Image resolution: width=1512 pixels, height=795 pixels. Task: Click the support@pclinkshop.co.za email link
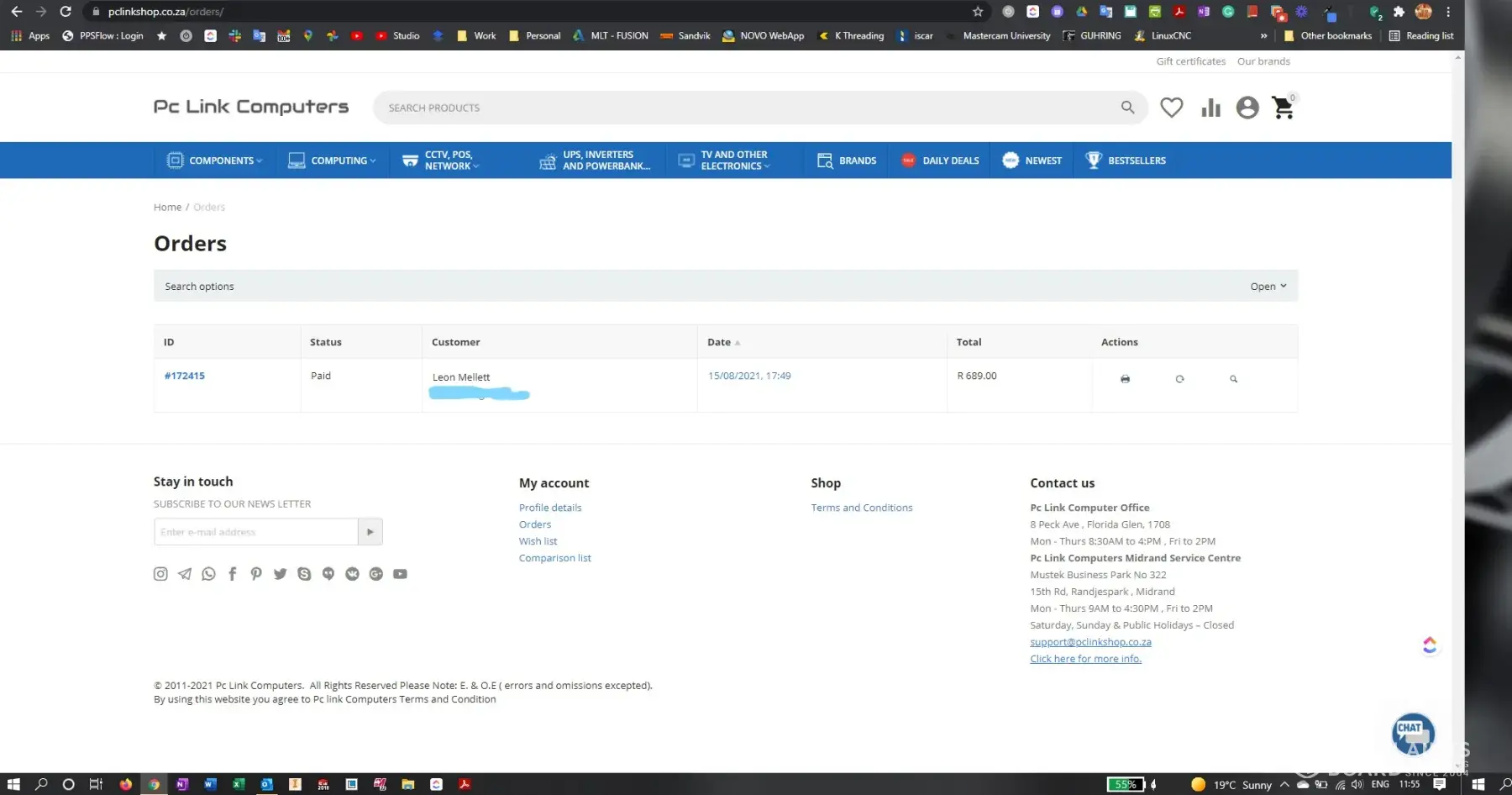1090,642
